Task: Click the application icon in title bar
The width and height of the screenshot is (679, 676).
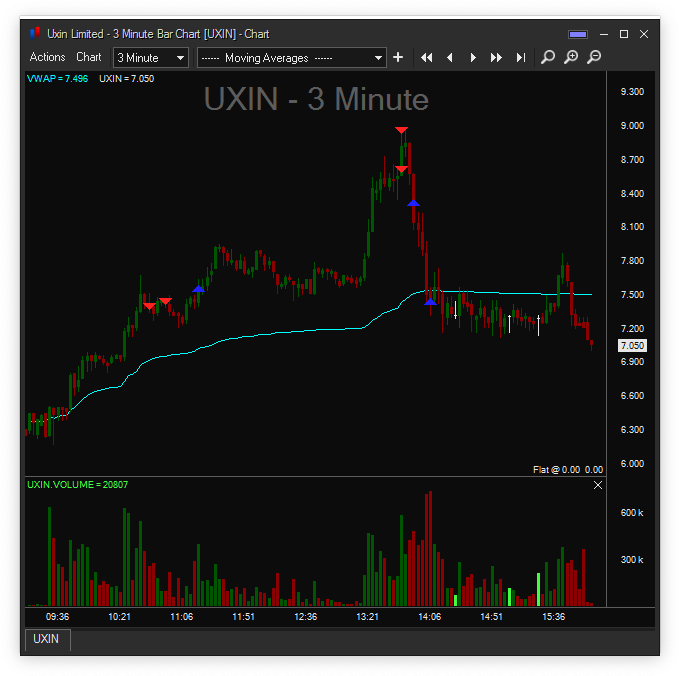Action: pyautogui.click(x=35, y=33)
